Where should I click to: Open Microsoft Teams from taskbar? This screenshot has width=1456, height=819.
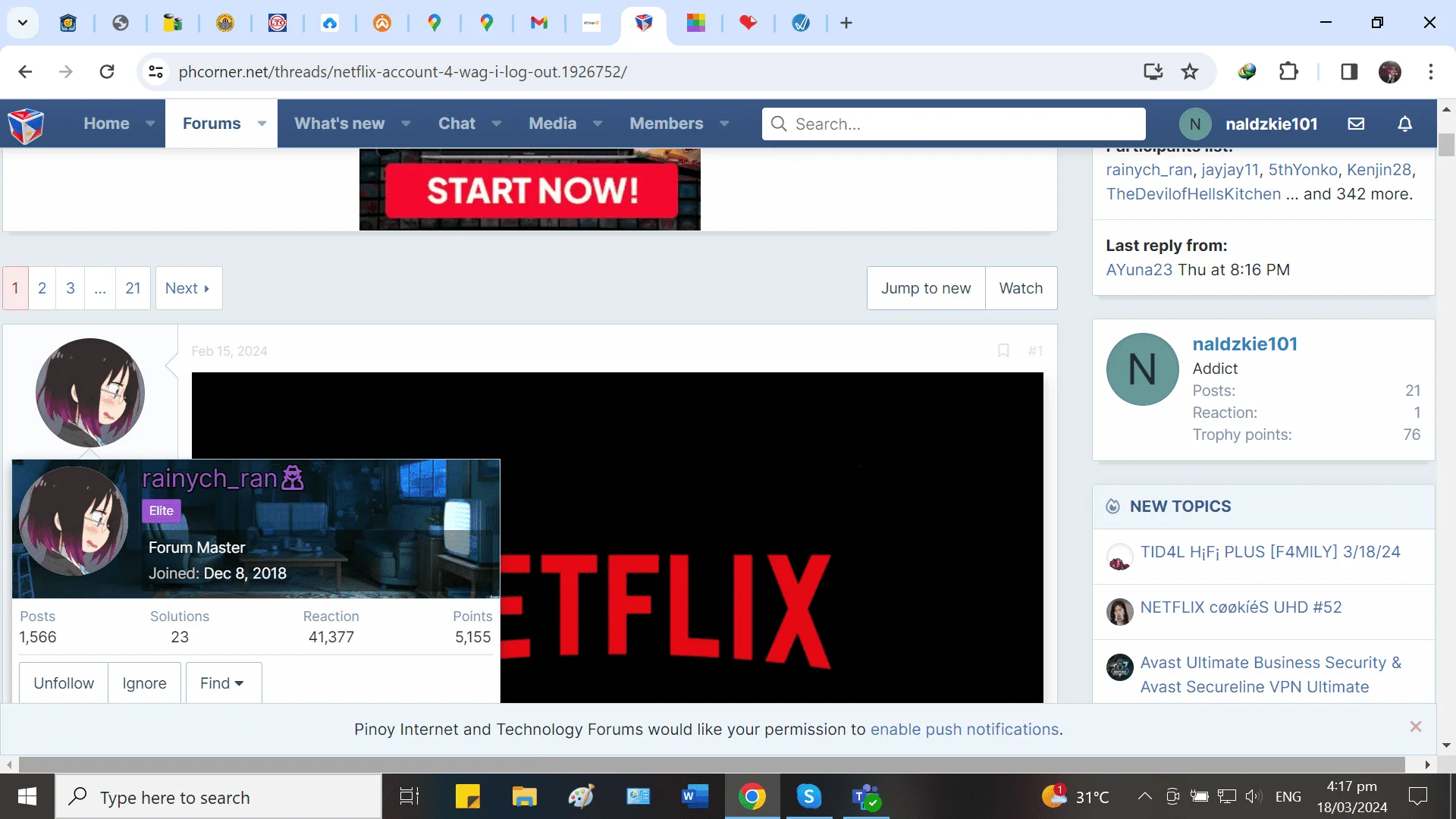[866, 797]
